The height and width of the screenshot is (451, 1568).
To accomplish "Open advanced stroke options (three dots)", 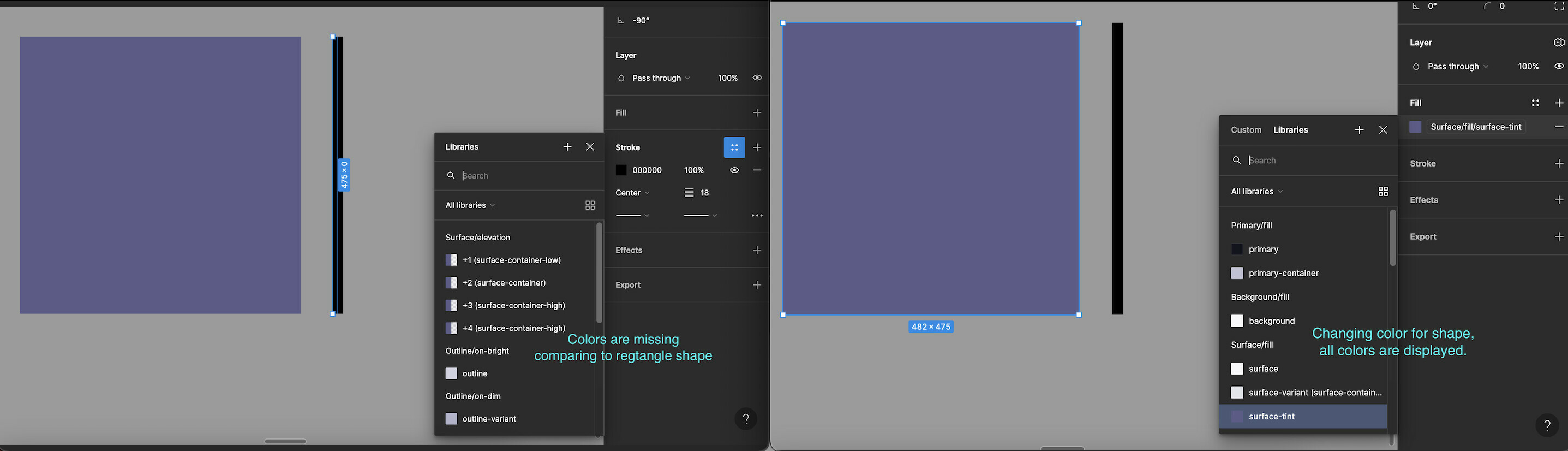I will [x=757, y=216].
